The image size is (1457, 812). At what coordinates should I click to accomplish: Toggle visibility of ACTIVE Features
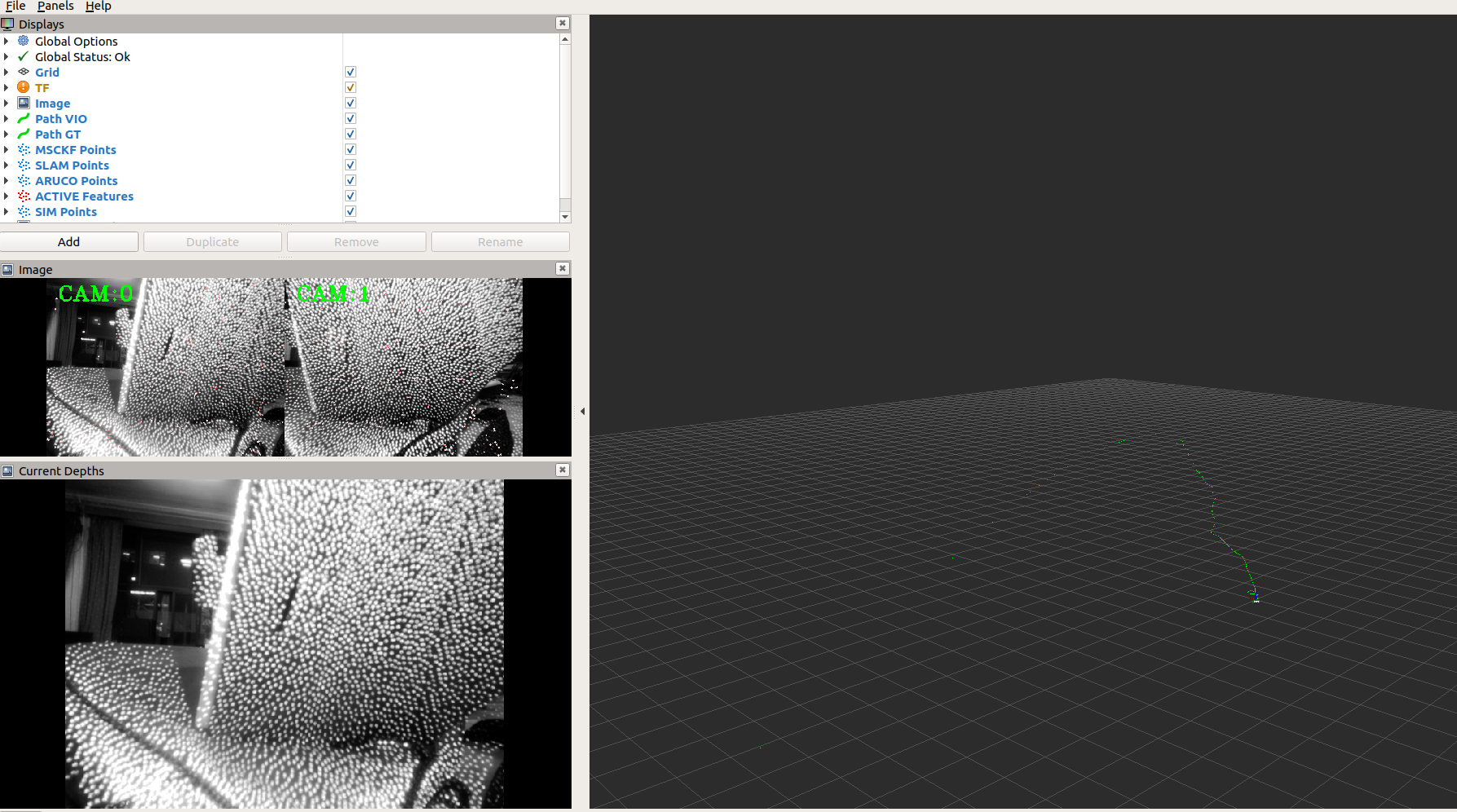coord(350,196)
